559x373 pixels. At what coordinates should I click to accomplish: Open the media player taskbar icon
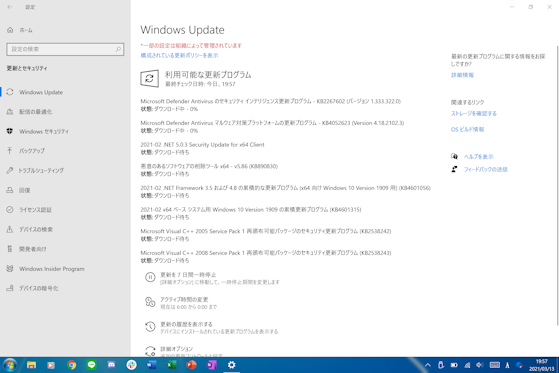click(51, 365)
